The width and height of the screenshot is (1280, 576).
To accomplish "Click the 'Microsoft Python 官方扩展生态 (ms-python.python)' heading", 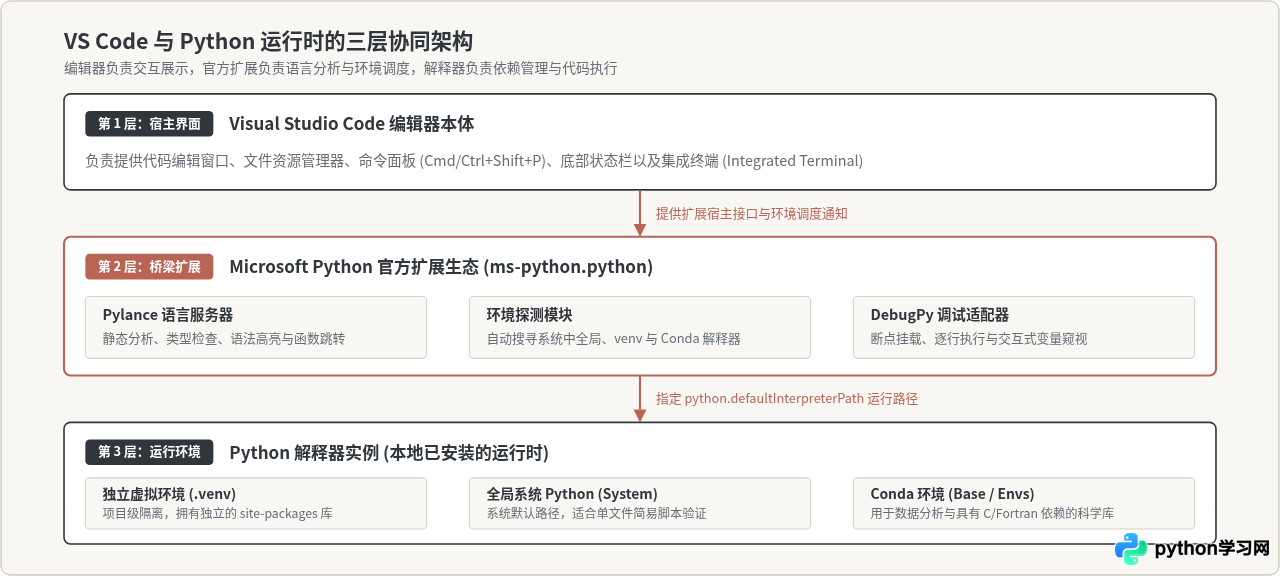I will (x=441, y=267).
